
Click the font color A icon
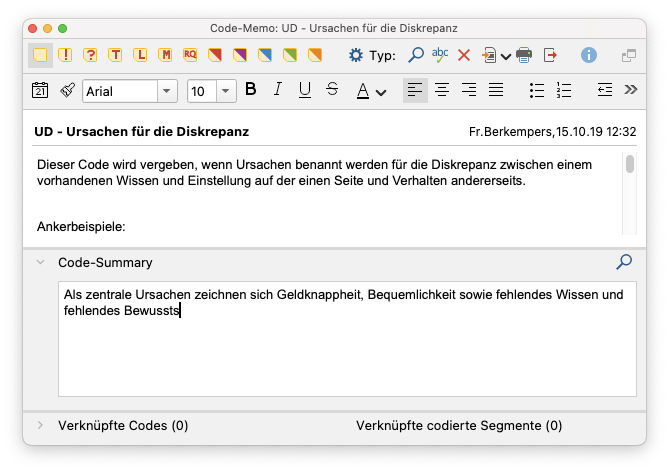[363, 90]
